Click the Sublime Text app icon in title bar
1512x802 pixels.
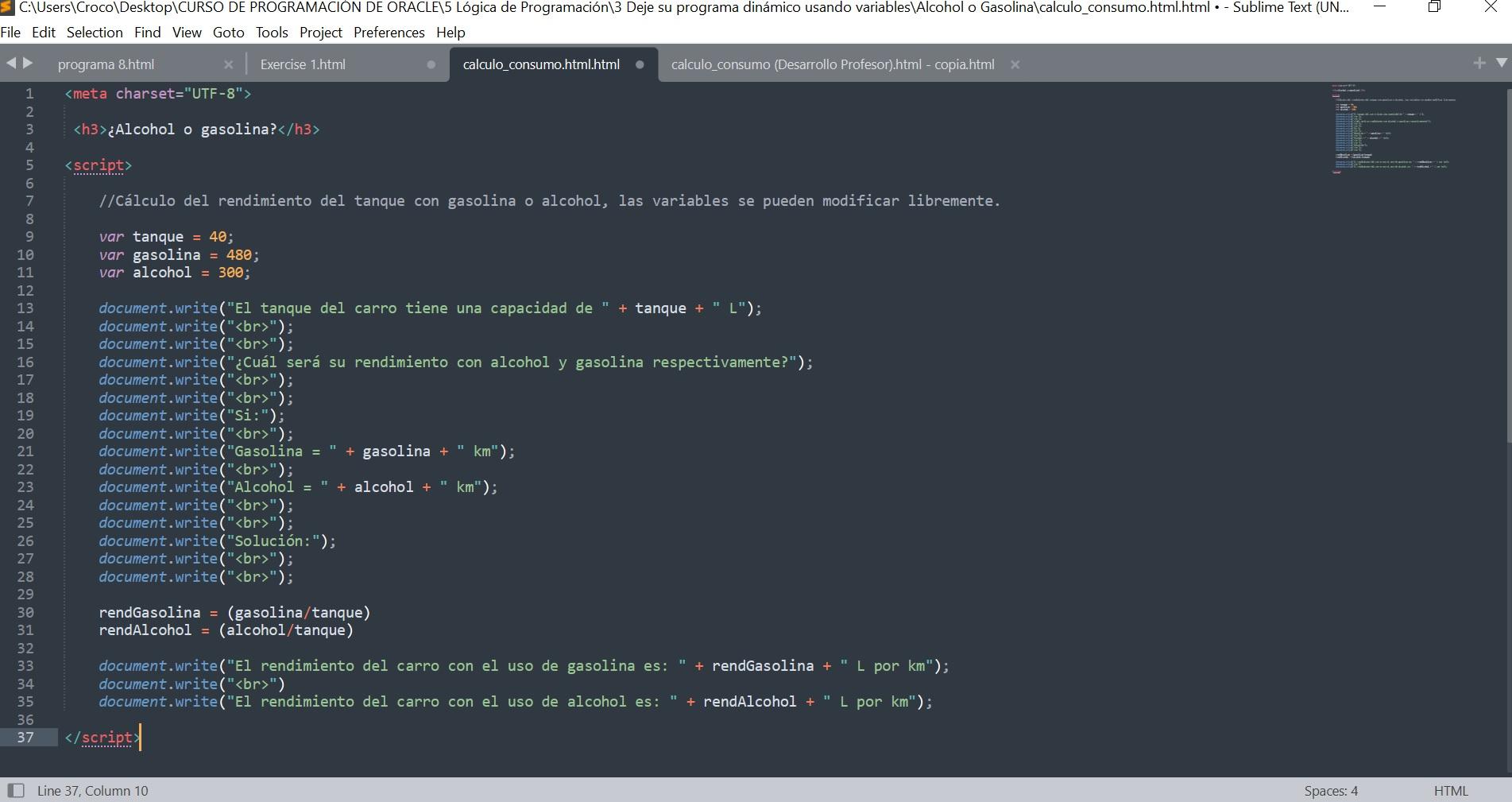[8, 8]
